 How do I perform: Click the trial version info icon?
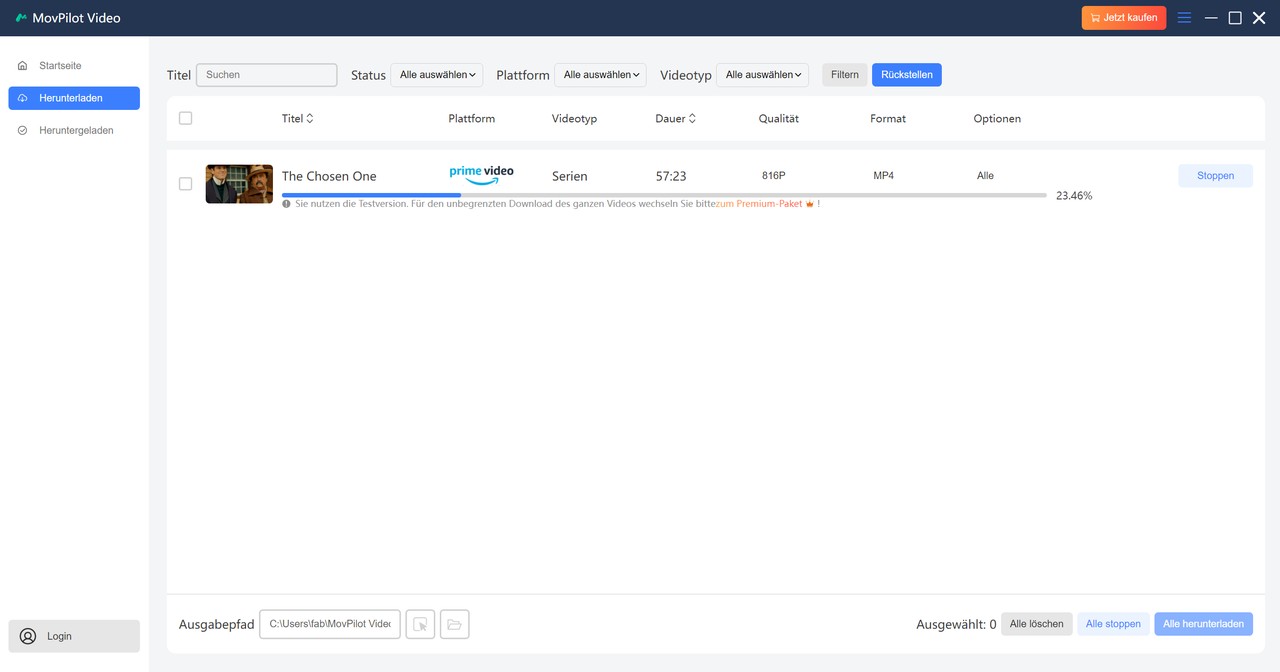287,203
